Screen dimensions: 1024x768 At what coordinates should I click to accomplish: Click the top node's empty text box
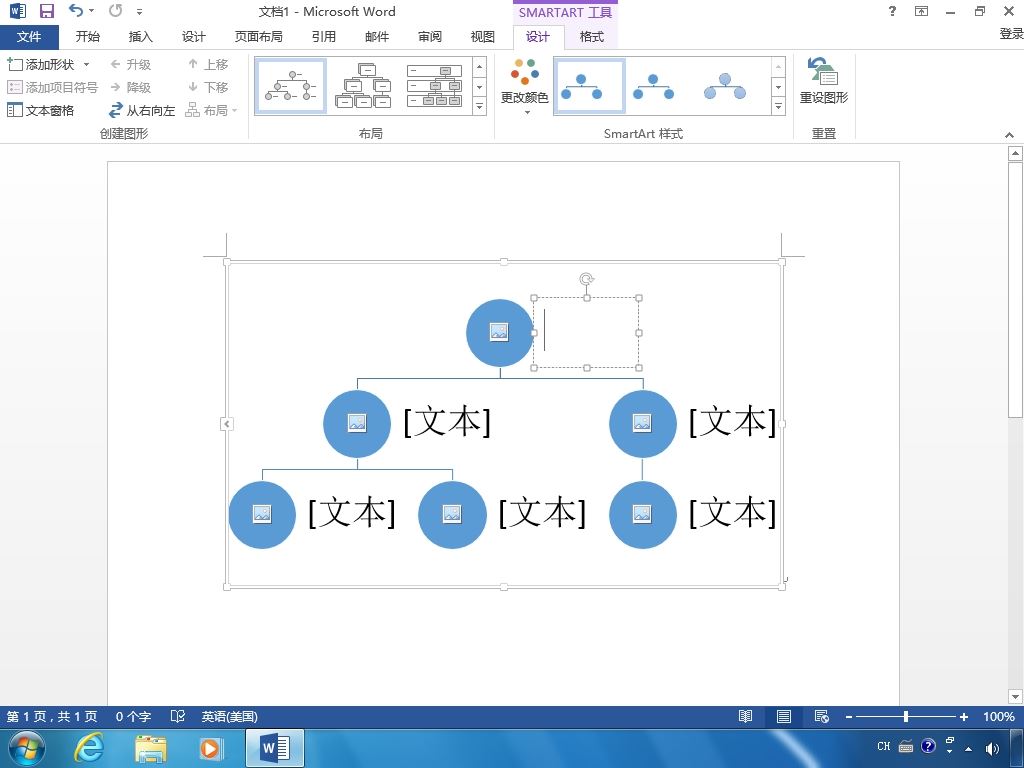pos(586,333)
